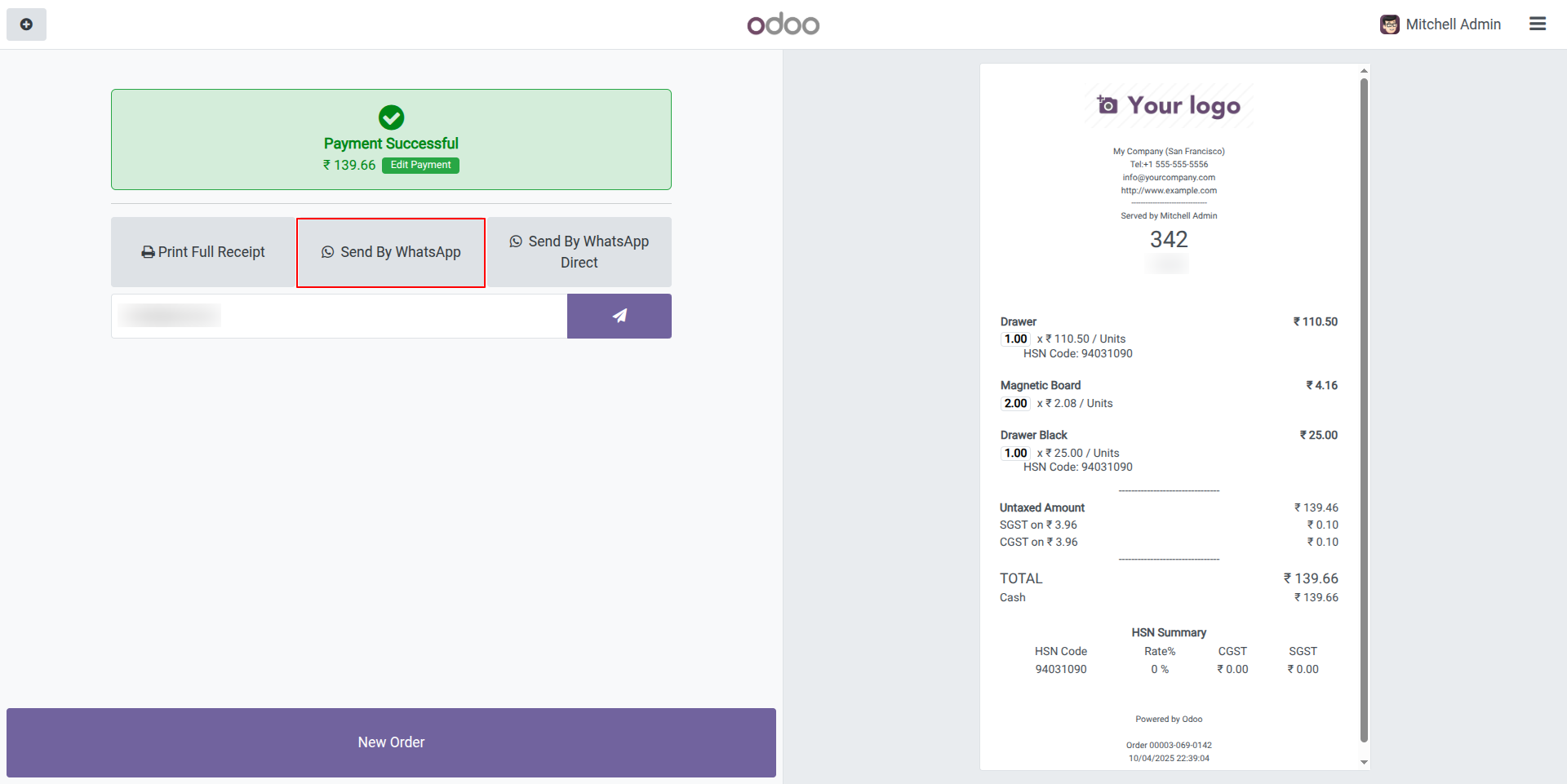Click the Mitchell Admin avatar

click(x=1390, y=24)
